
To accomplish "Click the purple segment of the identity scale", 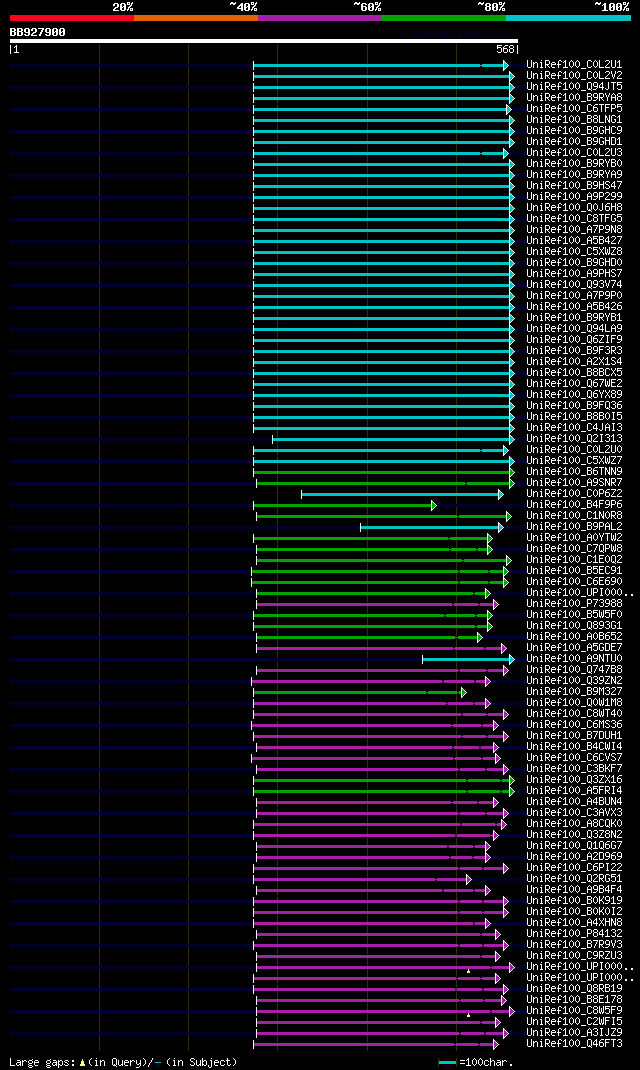I will 320,18.
